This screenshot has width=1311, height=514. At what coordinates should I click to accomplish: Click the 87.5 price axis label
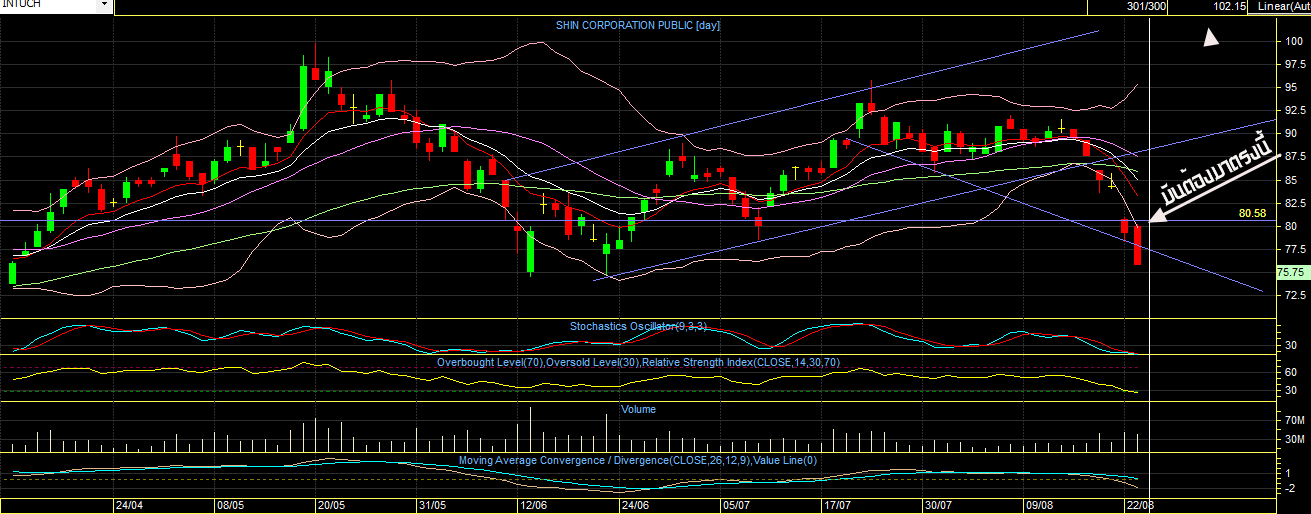(x=1297, y=156)
